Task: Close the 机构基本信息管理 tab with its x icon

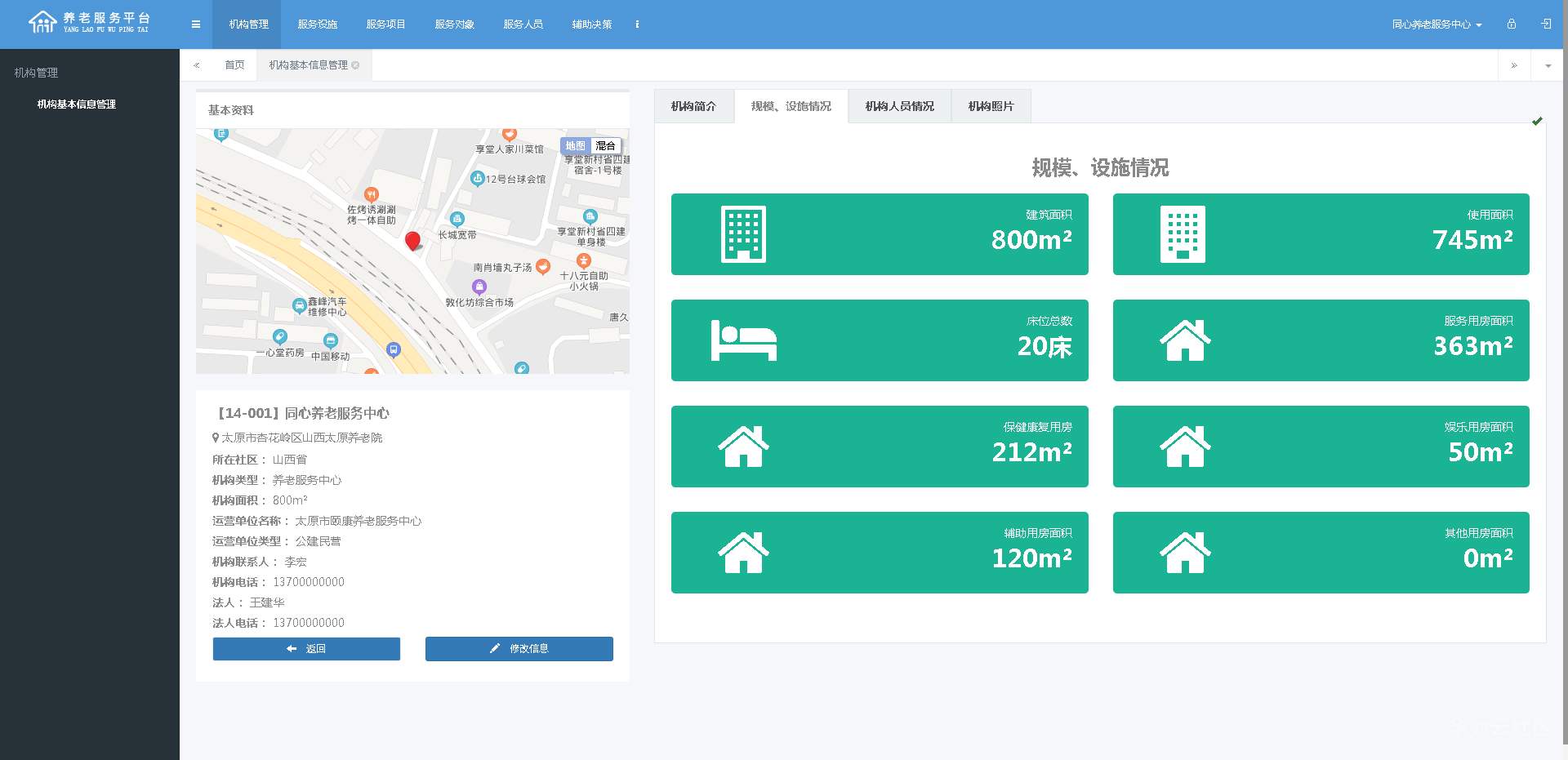Action: coord(355,65)
